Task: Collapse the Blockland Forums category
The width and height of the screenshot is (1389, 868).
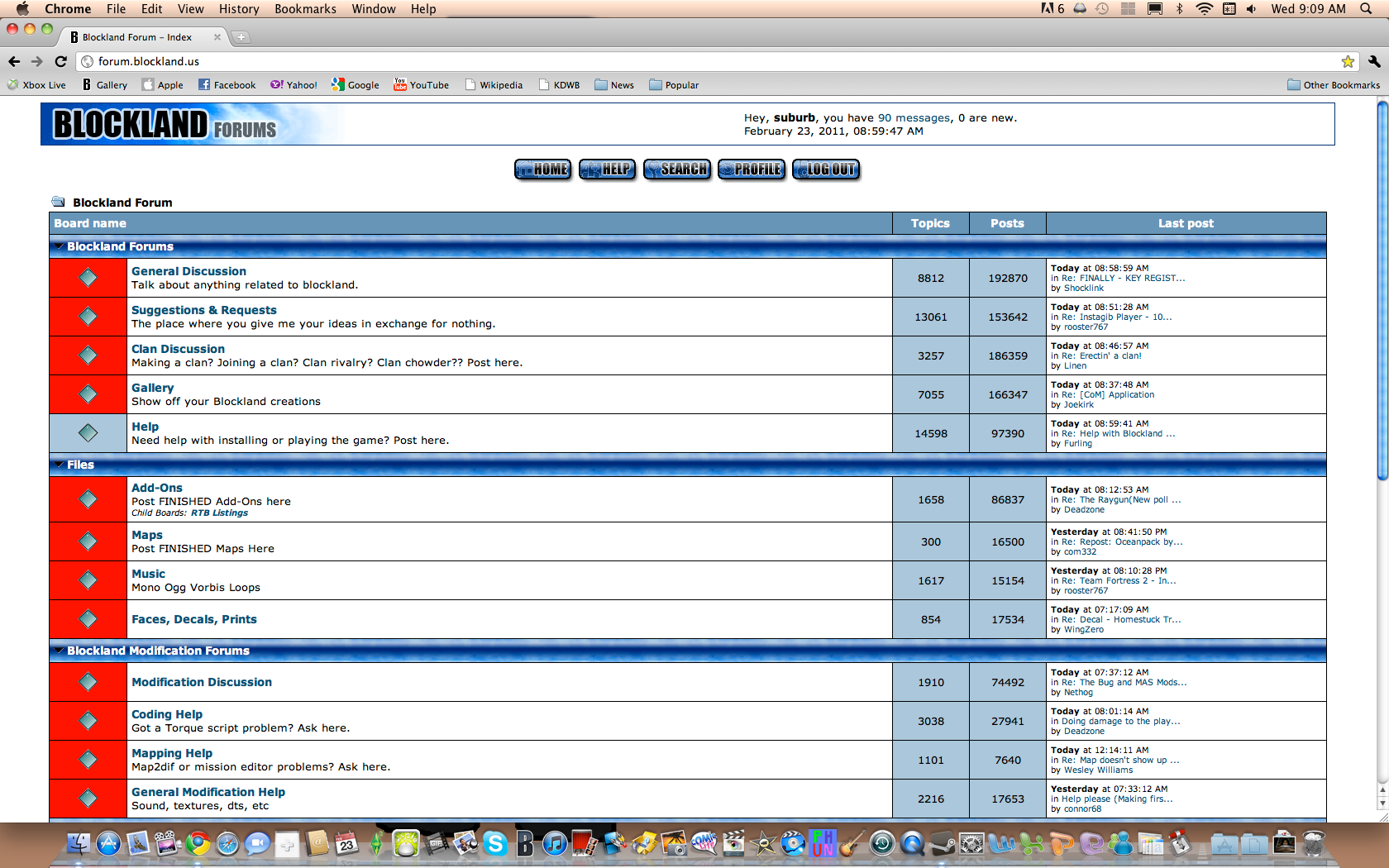Action: tap(59, 246)
